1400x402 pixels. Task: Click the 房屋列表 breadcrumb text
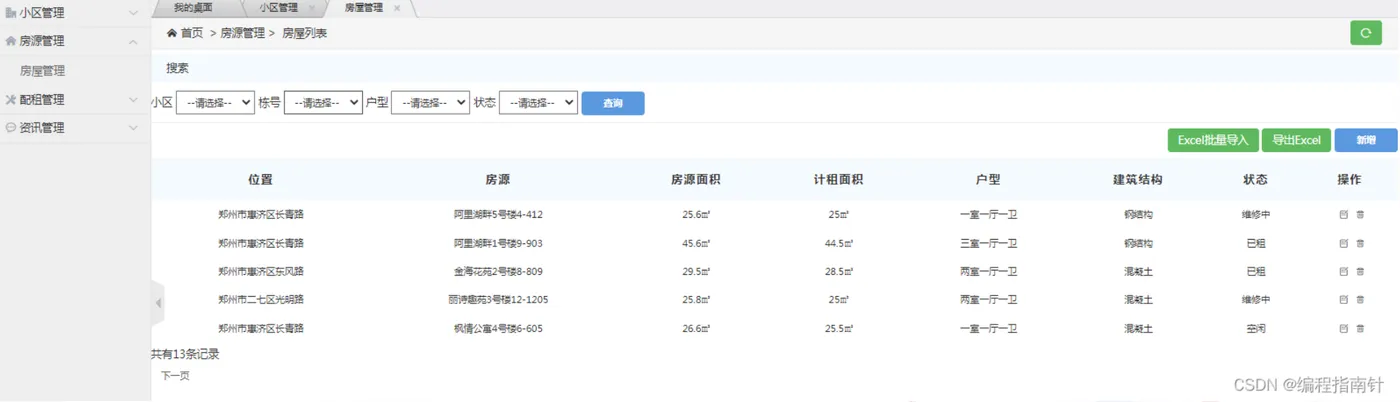point(304,33)
